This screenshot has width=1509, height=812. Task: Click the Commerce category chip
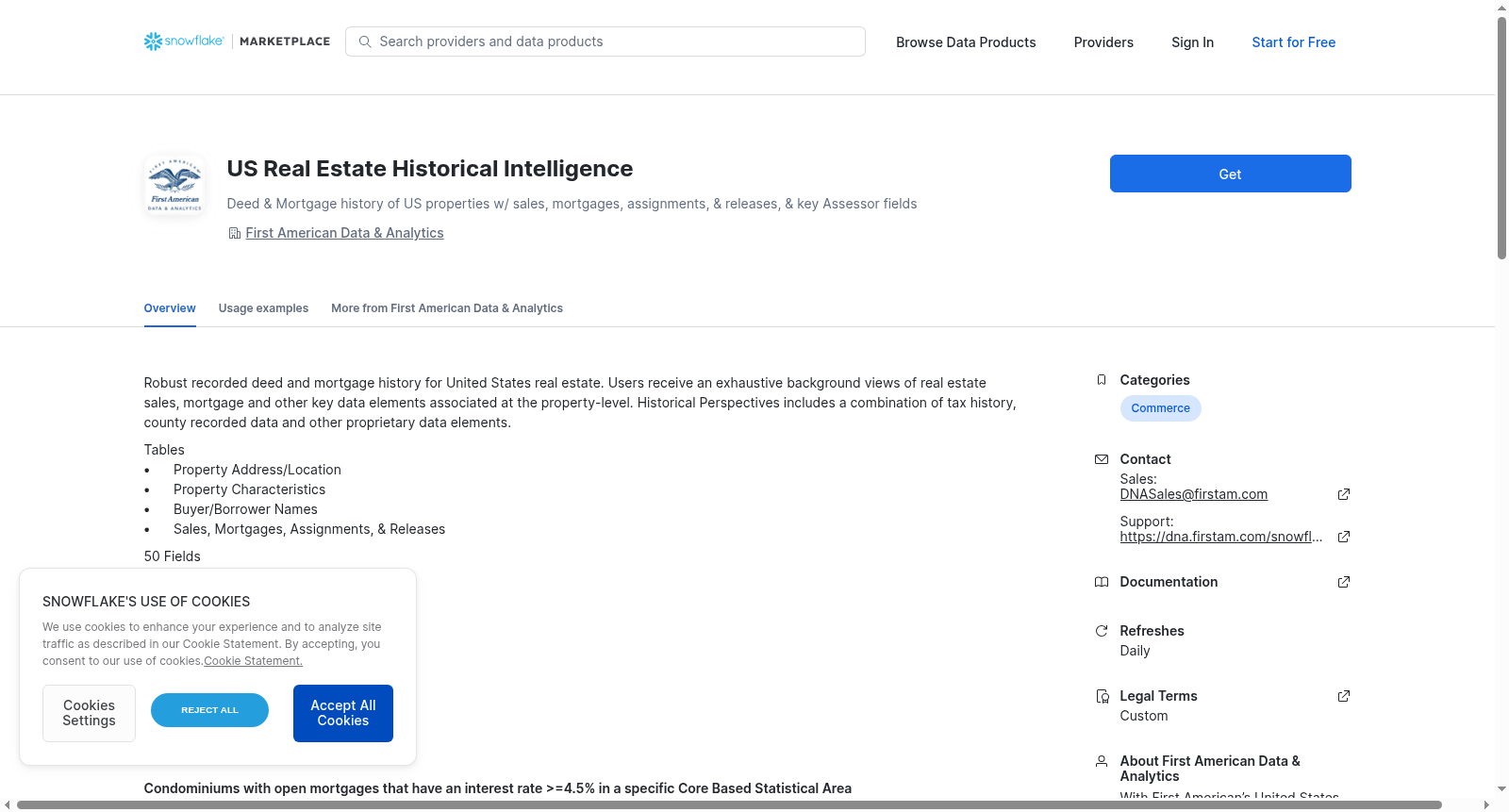pos(1160,408)
